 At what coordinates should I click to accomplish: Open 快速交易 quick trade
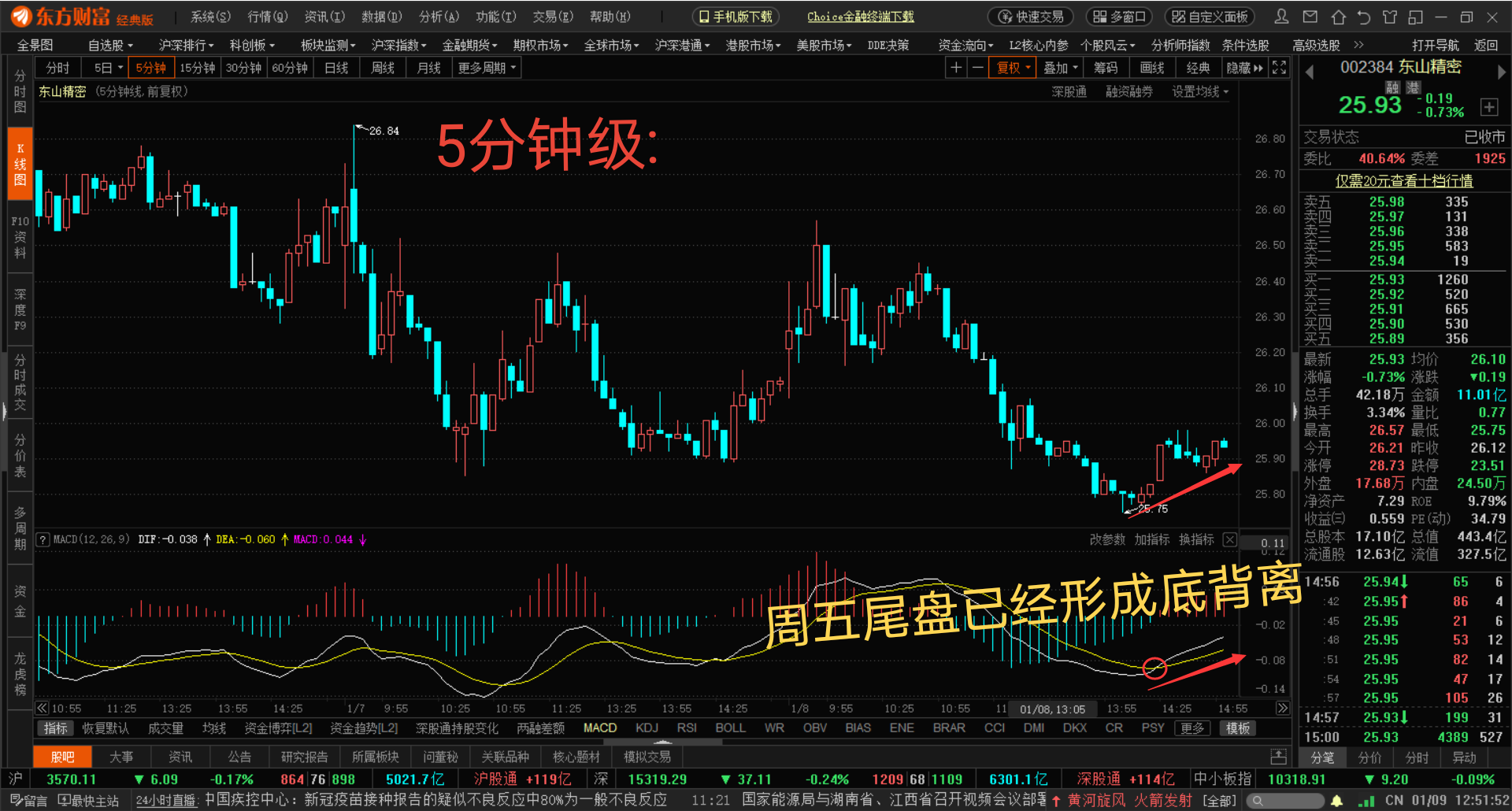pyautogui.click(x=1031, y=17)
